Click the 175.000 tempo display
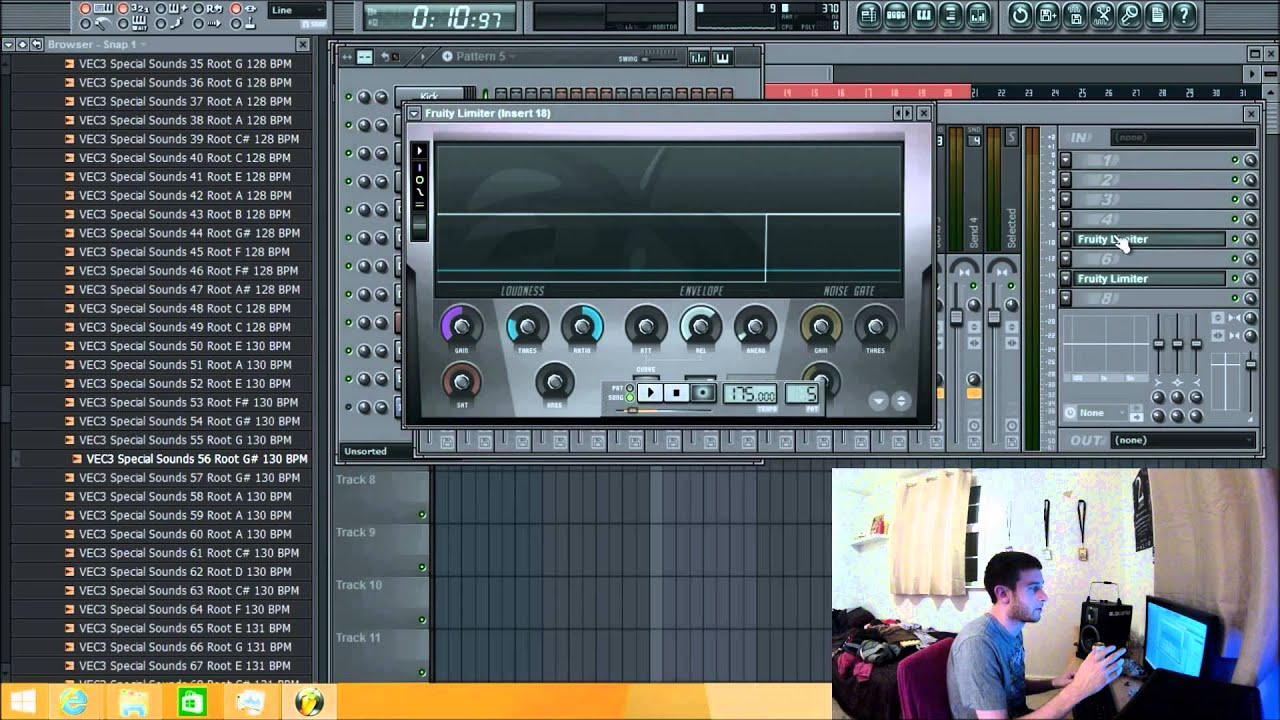Viewport: 1280px width, 720px height. 750,394
